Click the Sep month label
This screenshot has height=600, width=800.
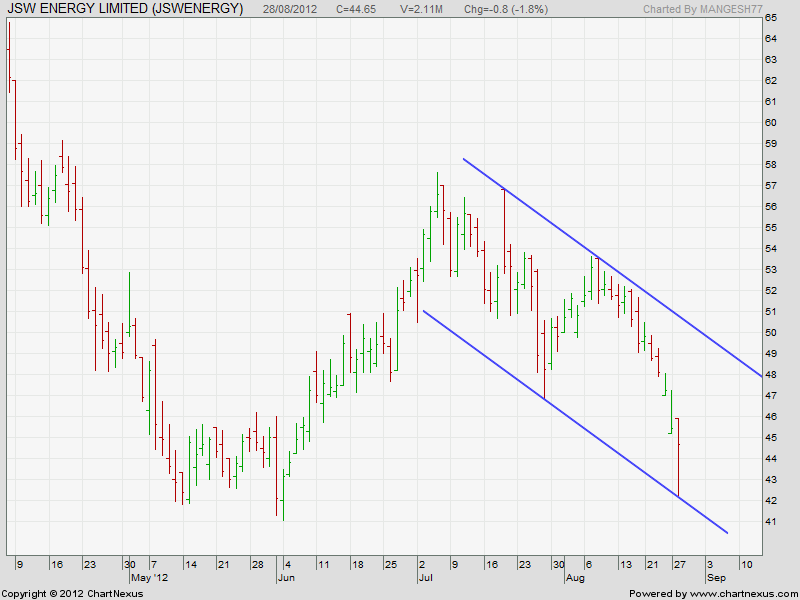[716, 578]
